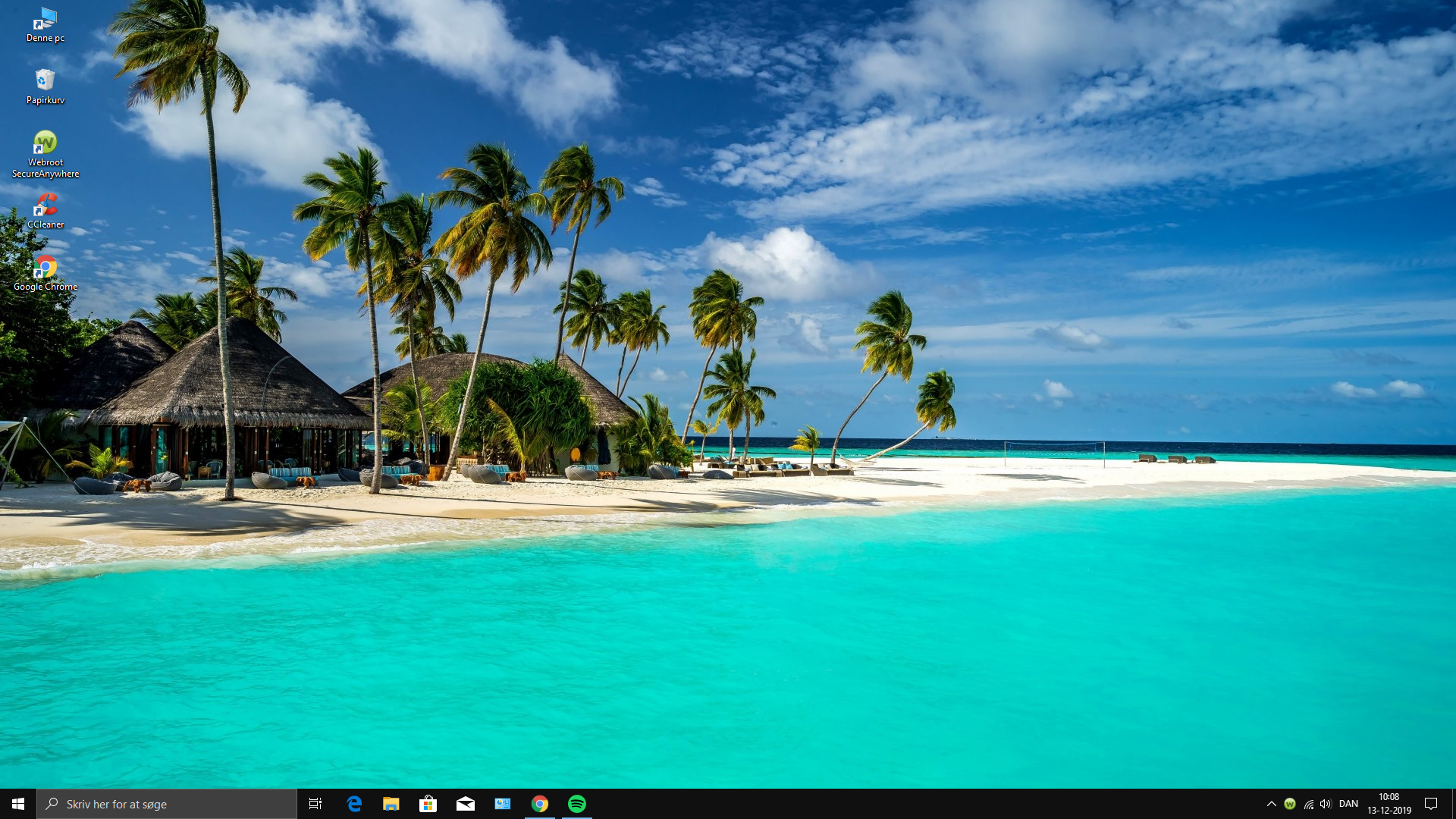The height and width of the screenshot is (819, 1456).
Task: Open the Outlook icon on the taskbar
Action: 503,804
